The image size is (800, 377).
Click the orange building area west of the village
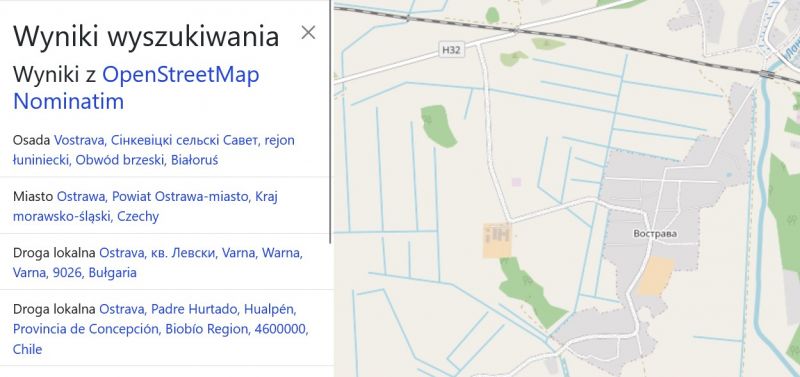tap(497, 240)
